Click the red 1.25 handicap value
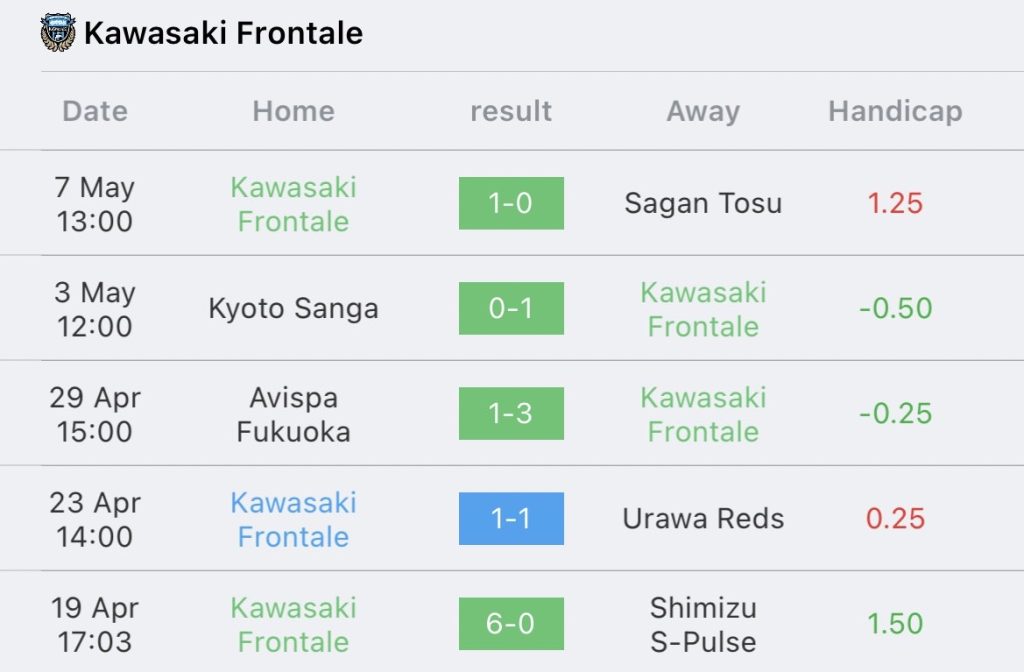This screenshot has width=1024, height=672. [895, 203]
